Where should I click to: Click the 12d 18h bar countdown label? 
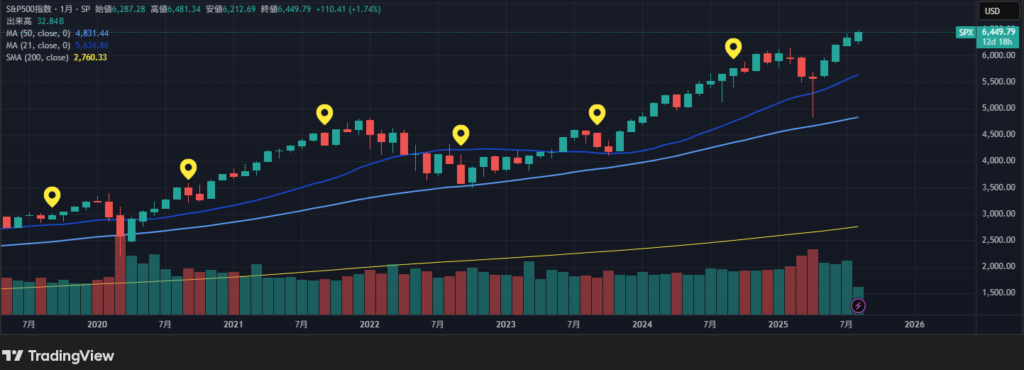(996, 42)
